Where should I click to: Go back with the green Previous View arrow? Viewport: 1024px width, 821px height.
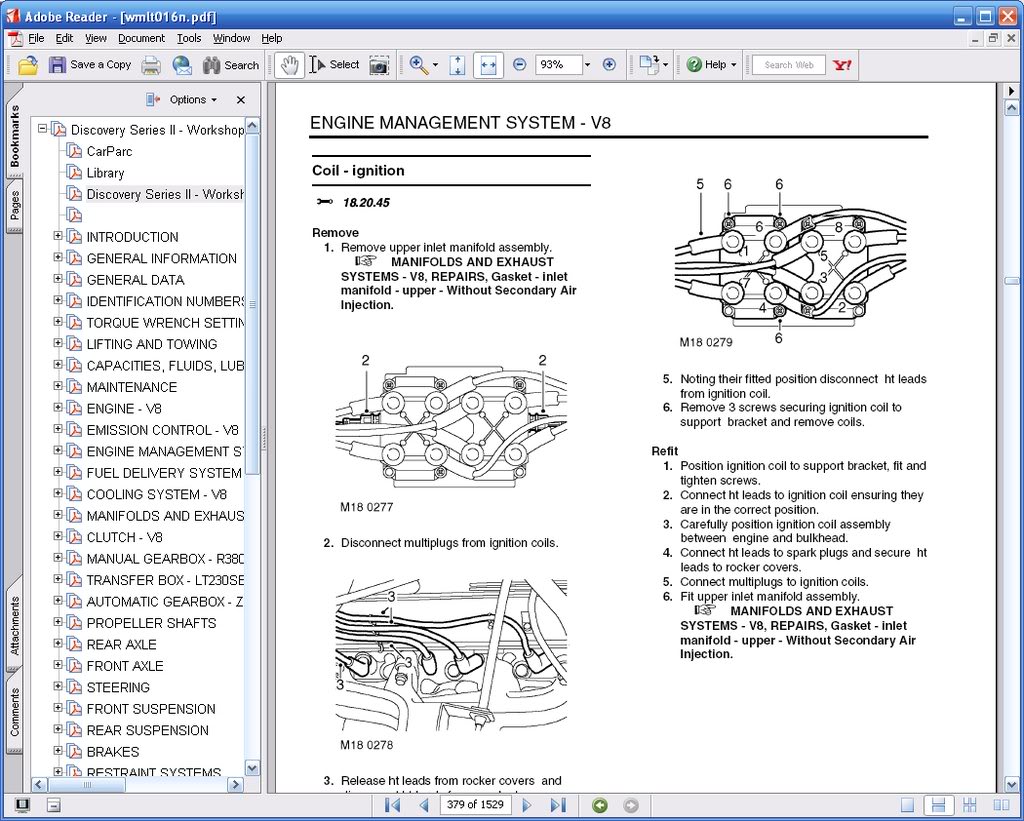point(599,804)
